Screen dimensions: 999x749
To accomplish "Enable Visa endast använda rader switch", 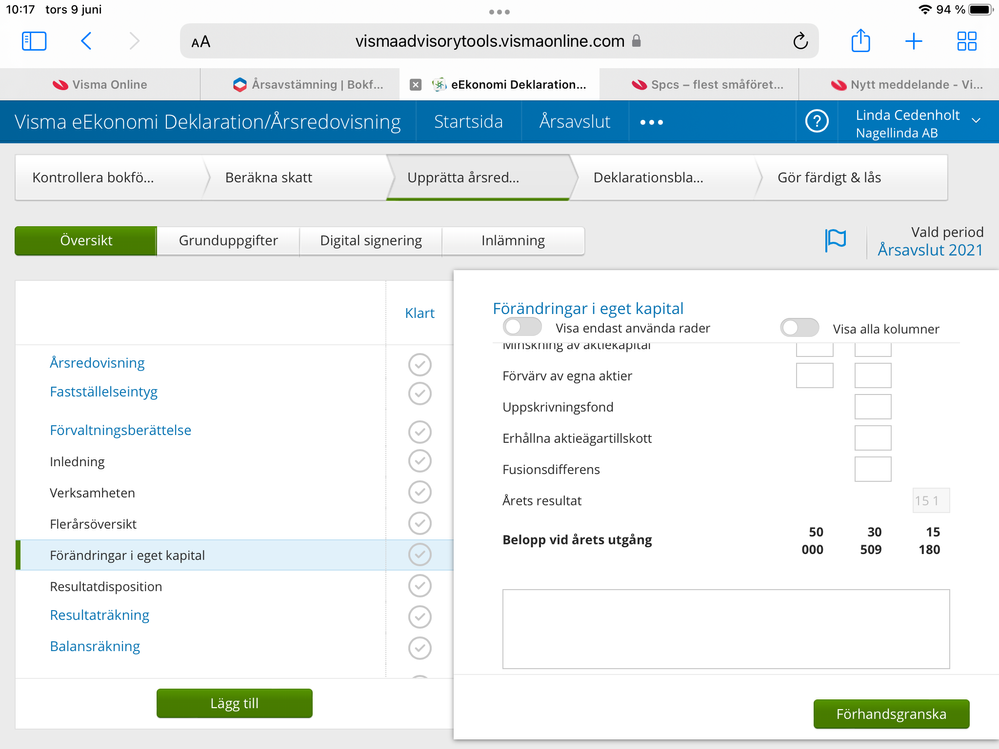I will pos(522,327).
